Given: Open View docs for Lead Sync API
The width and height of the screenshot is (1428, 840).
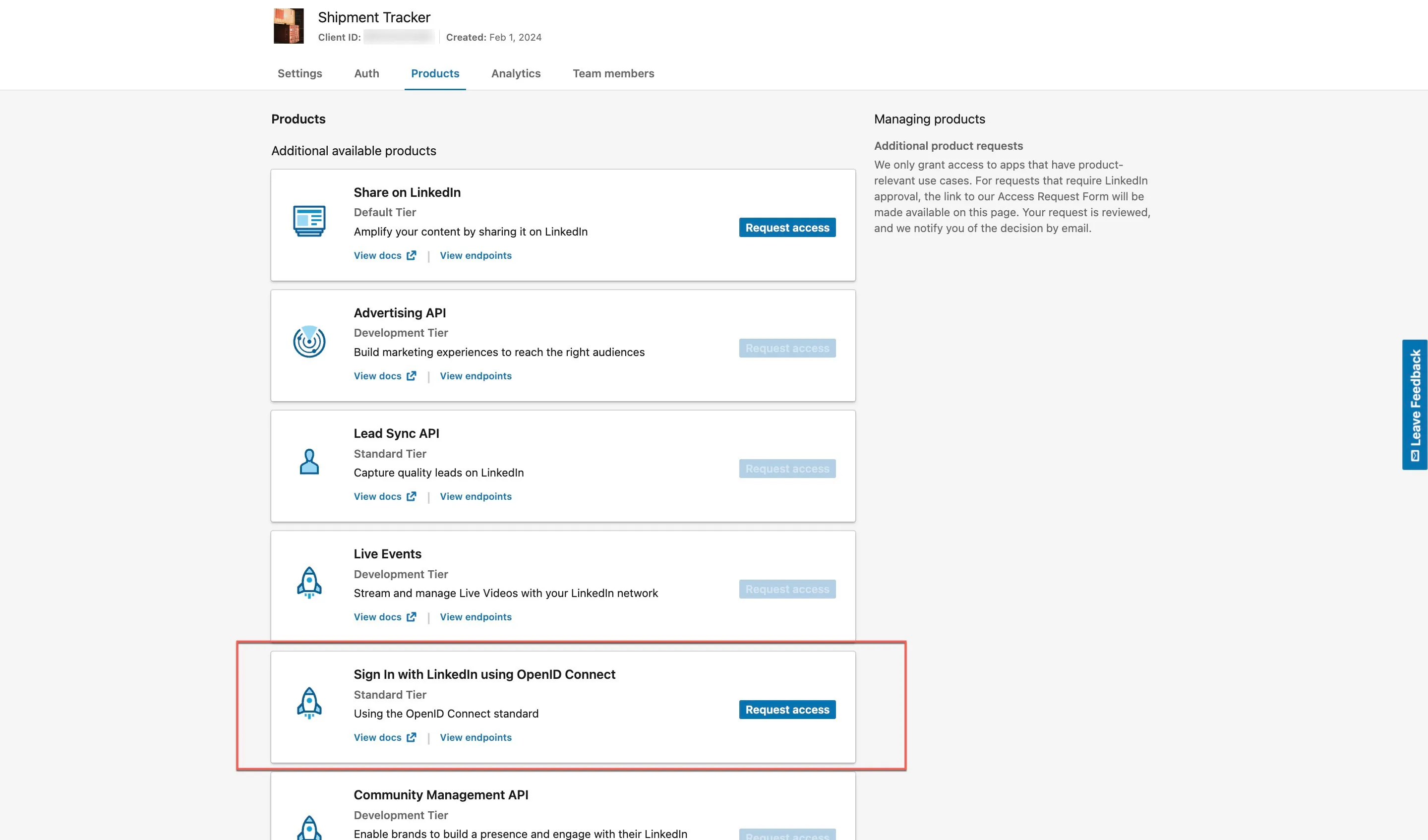Looking at the screenshot, I should pyautogui.click(x=385, y=496).
